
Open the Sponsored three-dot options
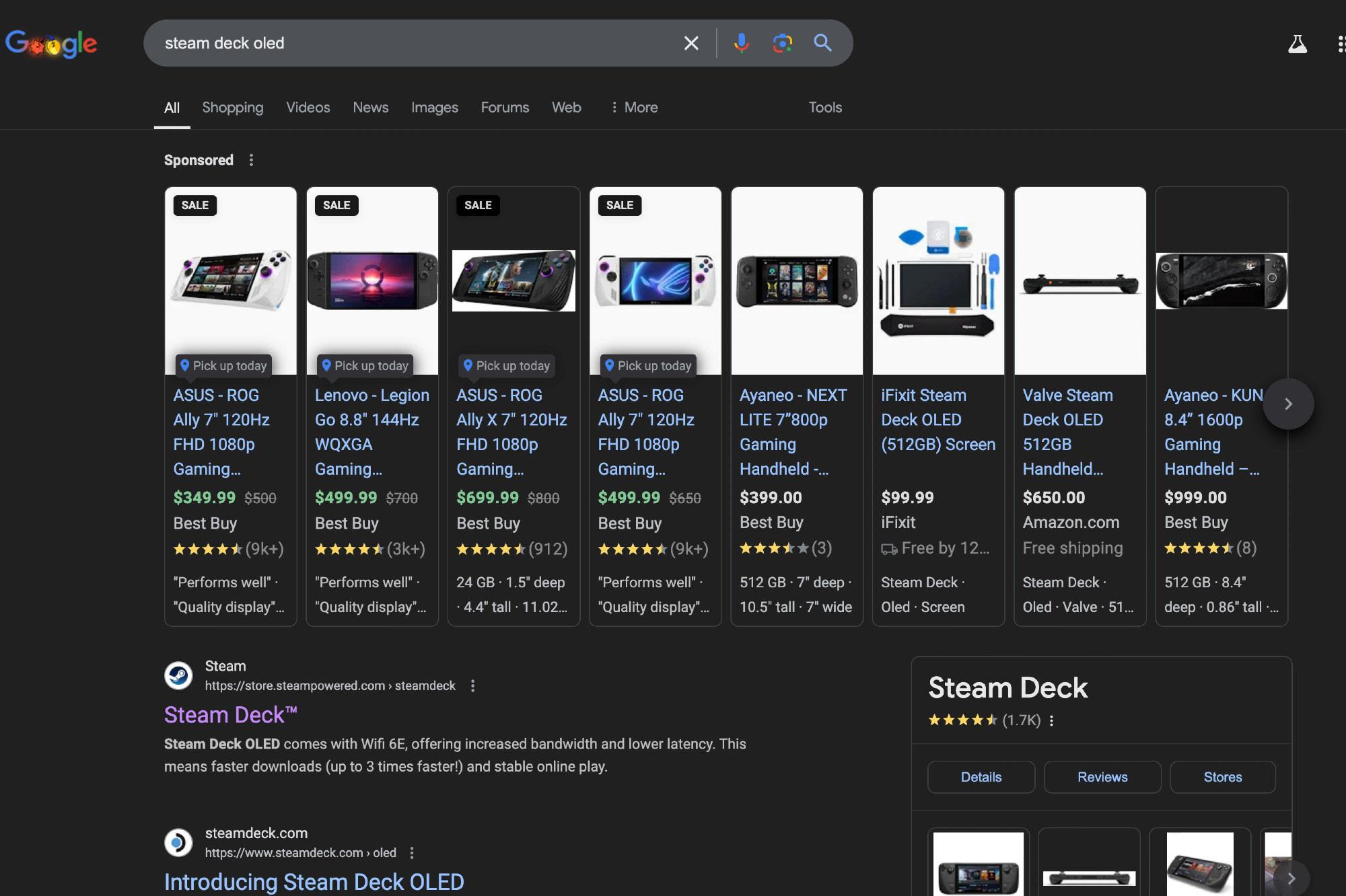pos(252,160)
